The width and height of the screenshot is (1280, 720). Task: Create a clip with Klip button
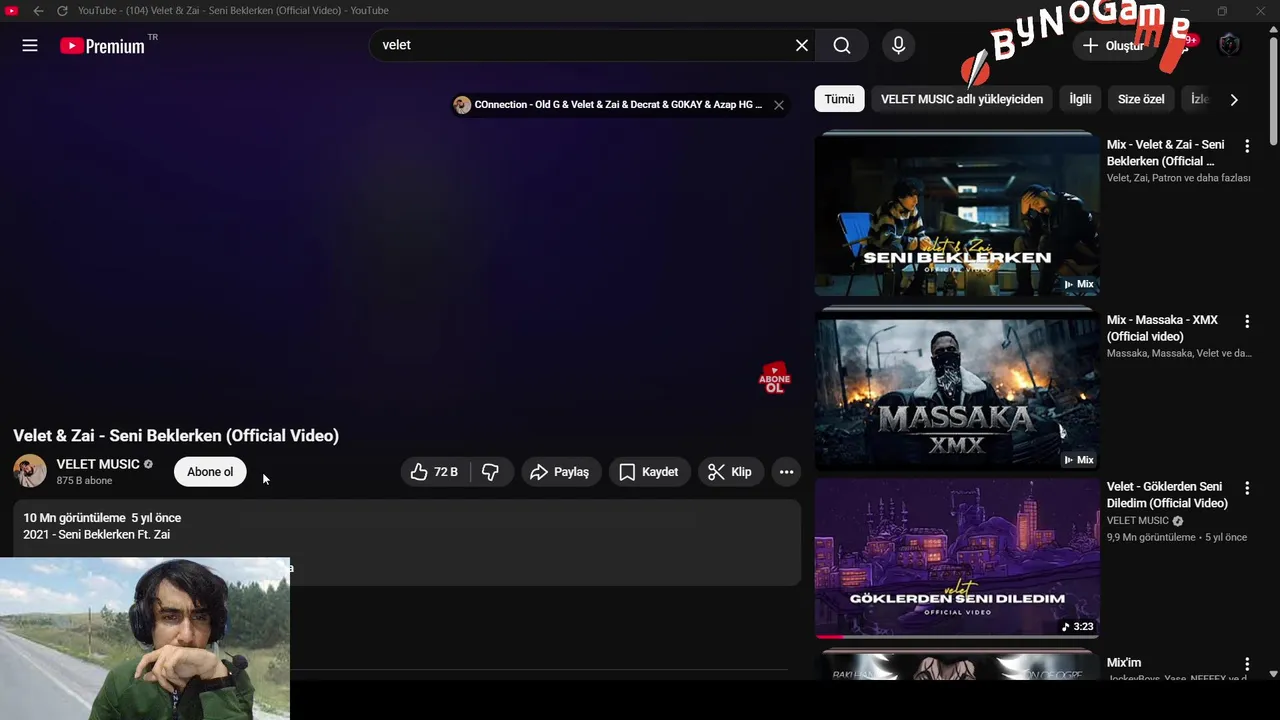[731, 472]
